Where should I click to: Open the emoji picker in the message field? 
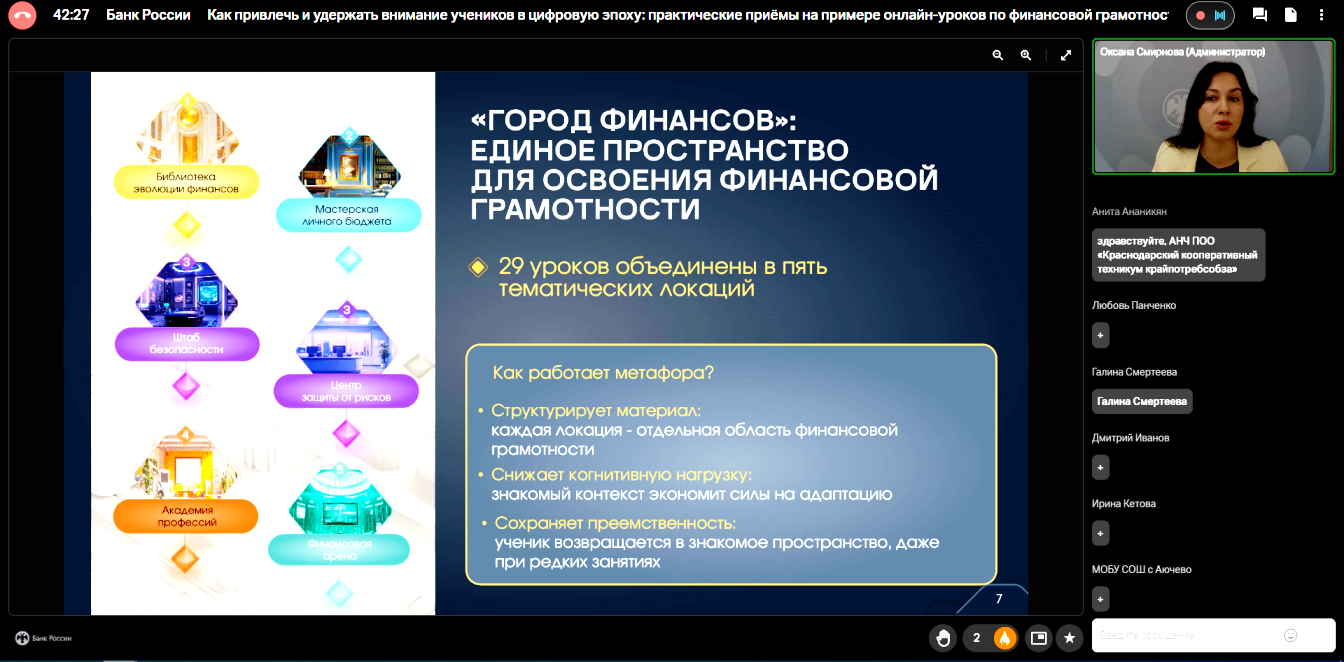[1291, 635]
